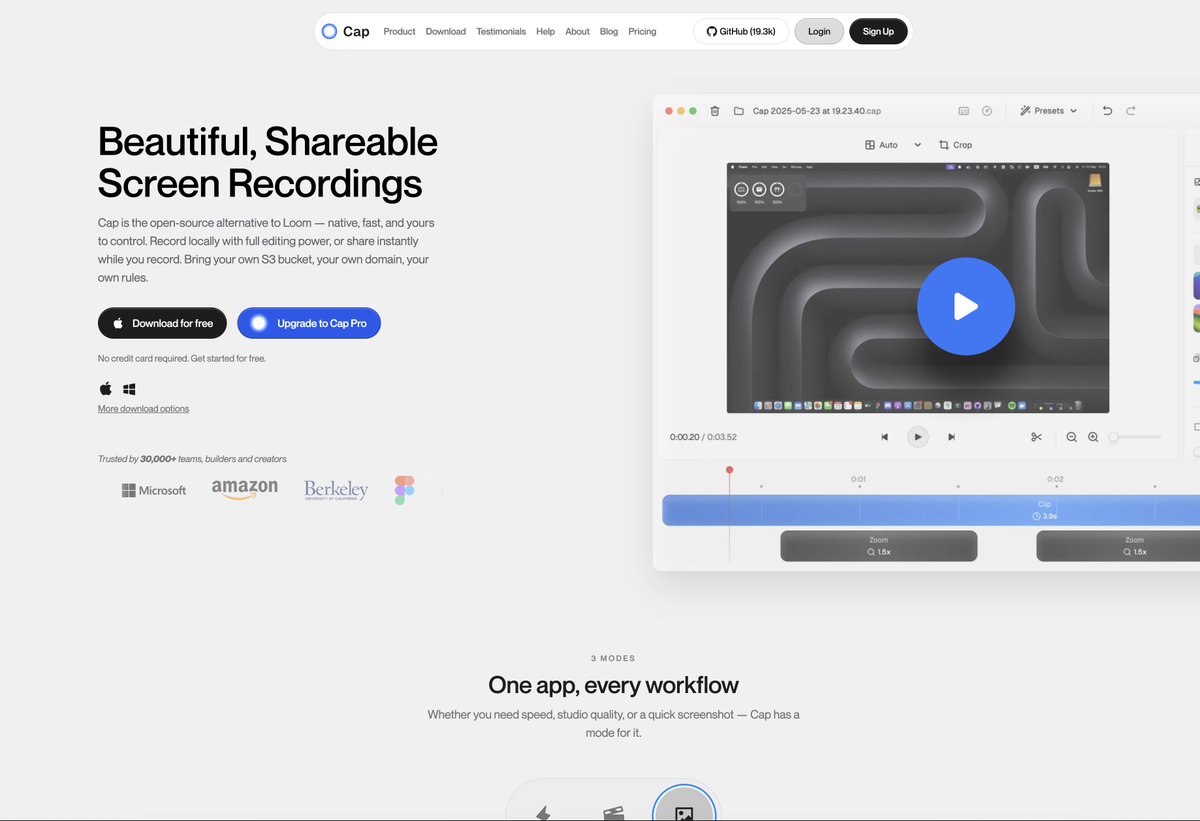This screenshot has height=821, width=1200.
Task: Click the Figma logo
Action: click(404, 490)
